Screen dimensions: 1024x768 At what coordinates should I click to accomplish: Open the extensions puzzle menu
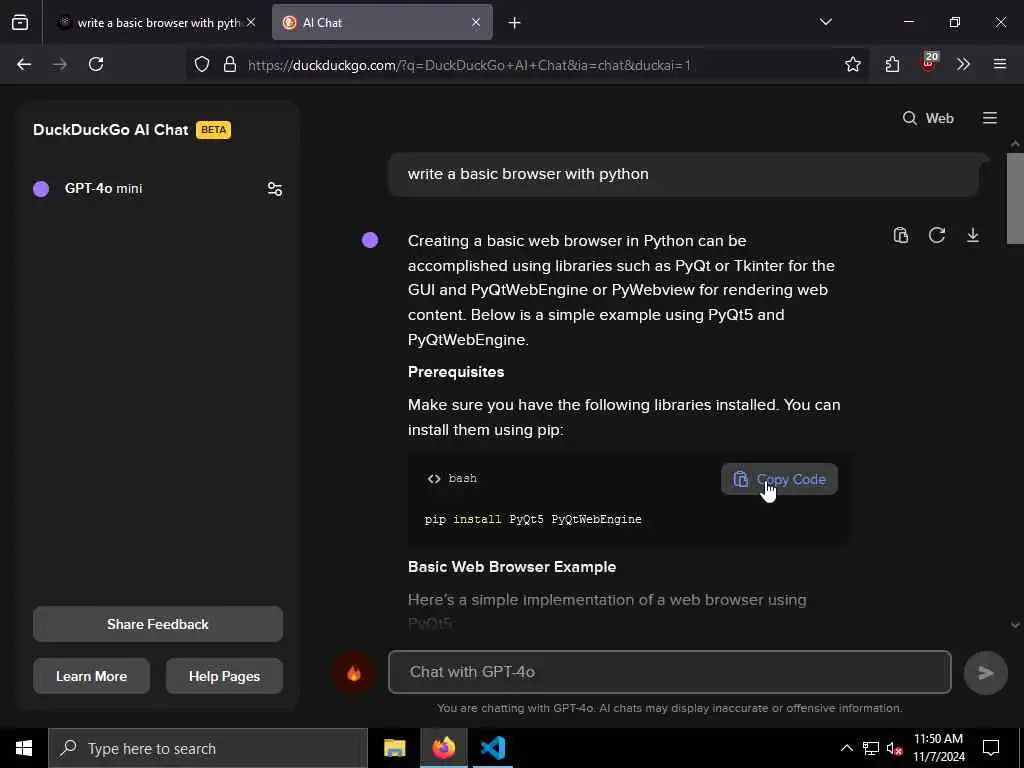click(892, 64)
